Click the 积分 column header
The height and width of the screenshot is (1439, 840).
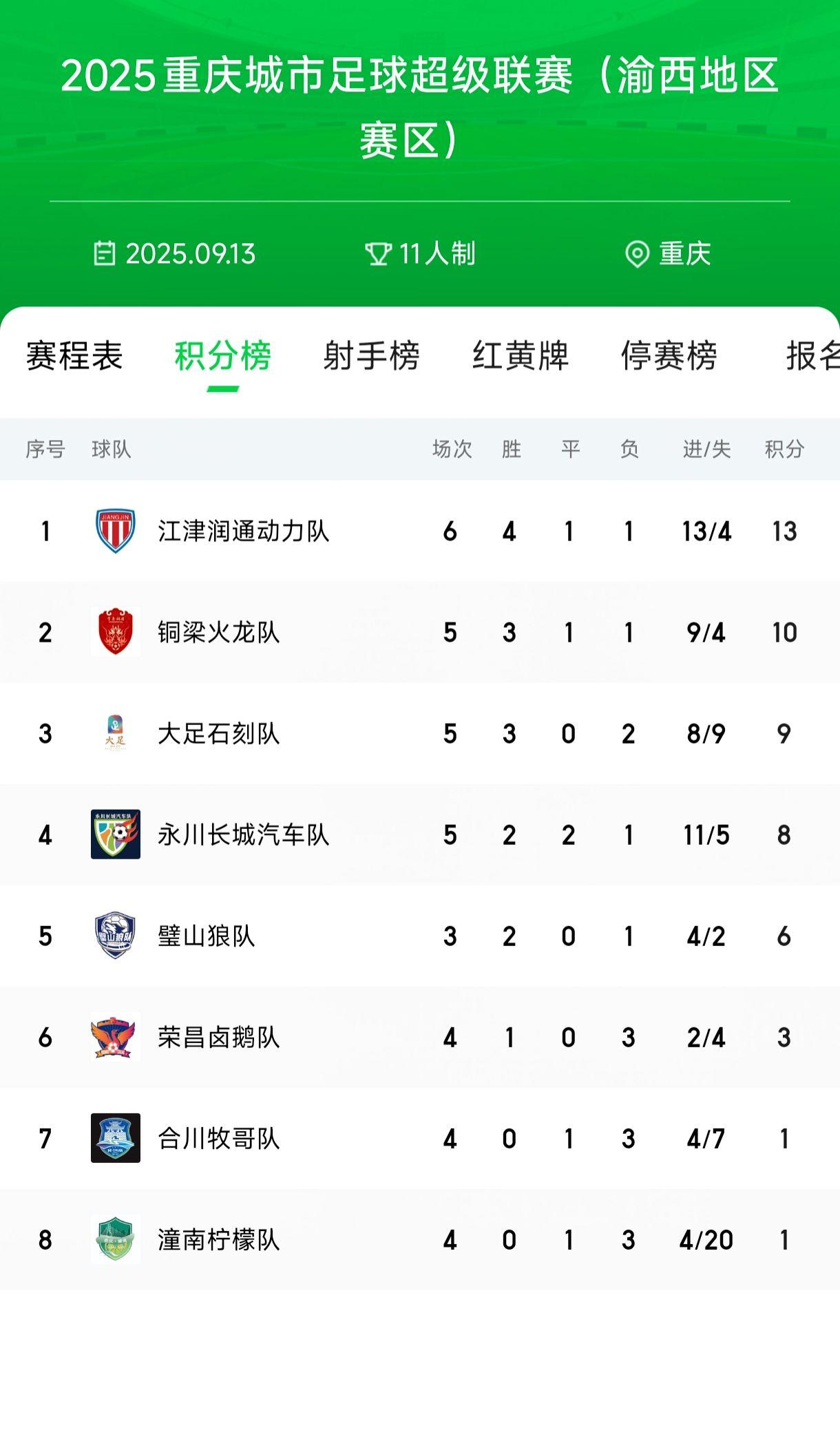784,449
